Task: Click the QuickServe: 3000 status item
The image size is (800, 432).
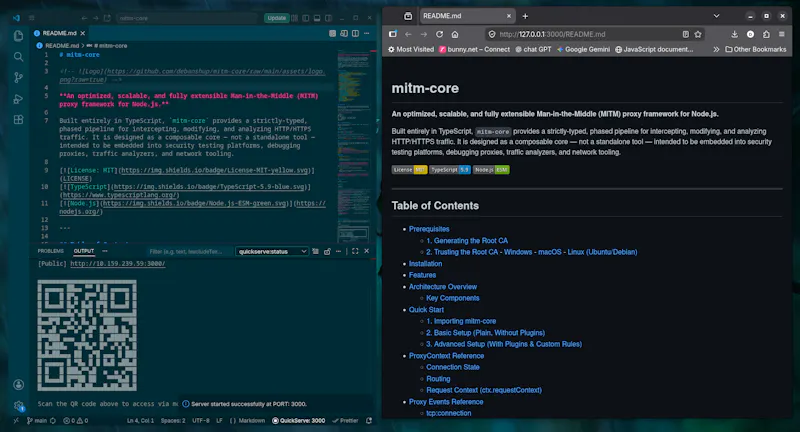Action: 298,421
